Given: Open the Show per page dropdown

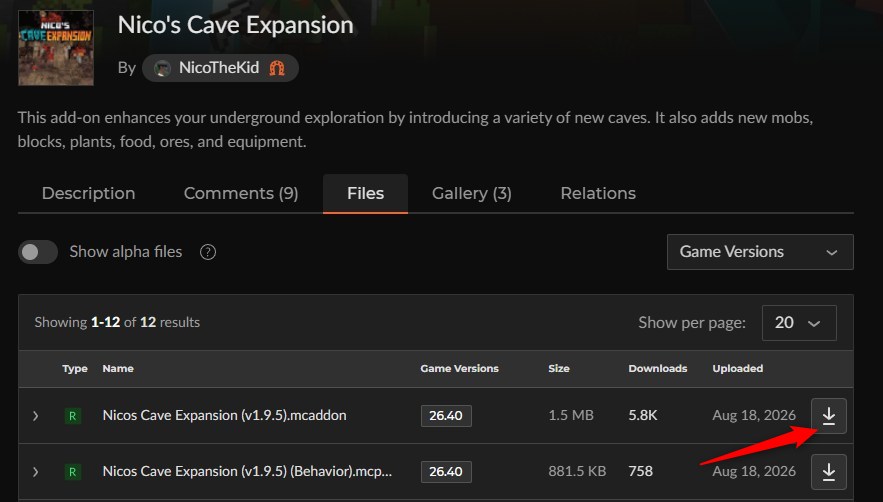Looking at the screenshot, I should pos(799,323).
